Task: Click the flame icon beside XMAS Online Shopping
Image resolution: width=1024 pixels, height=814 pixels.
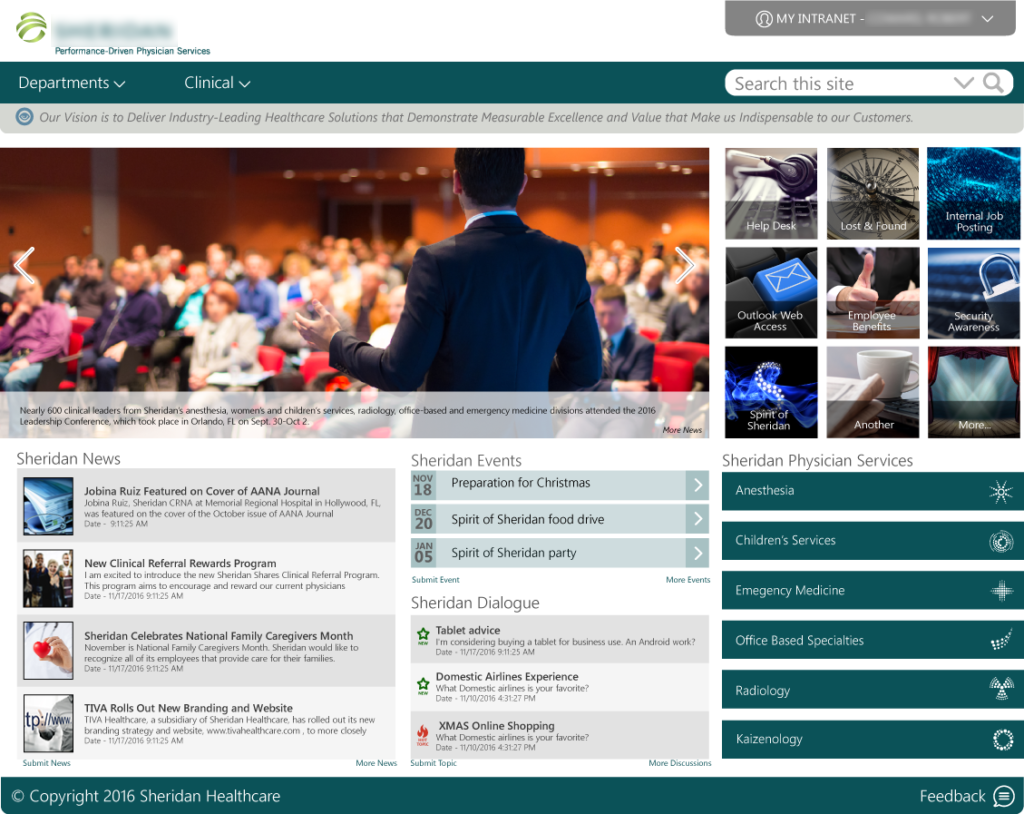Action: click(423, 735)
